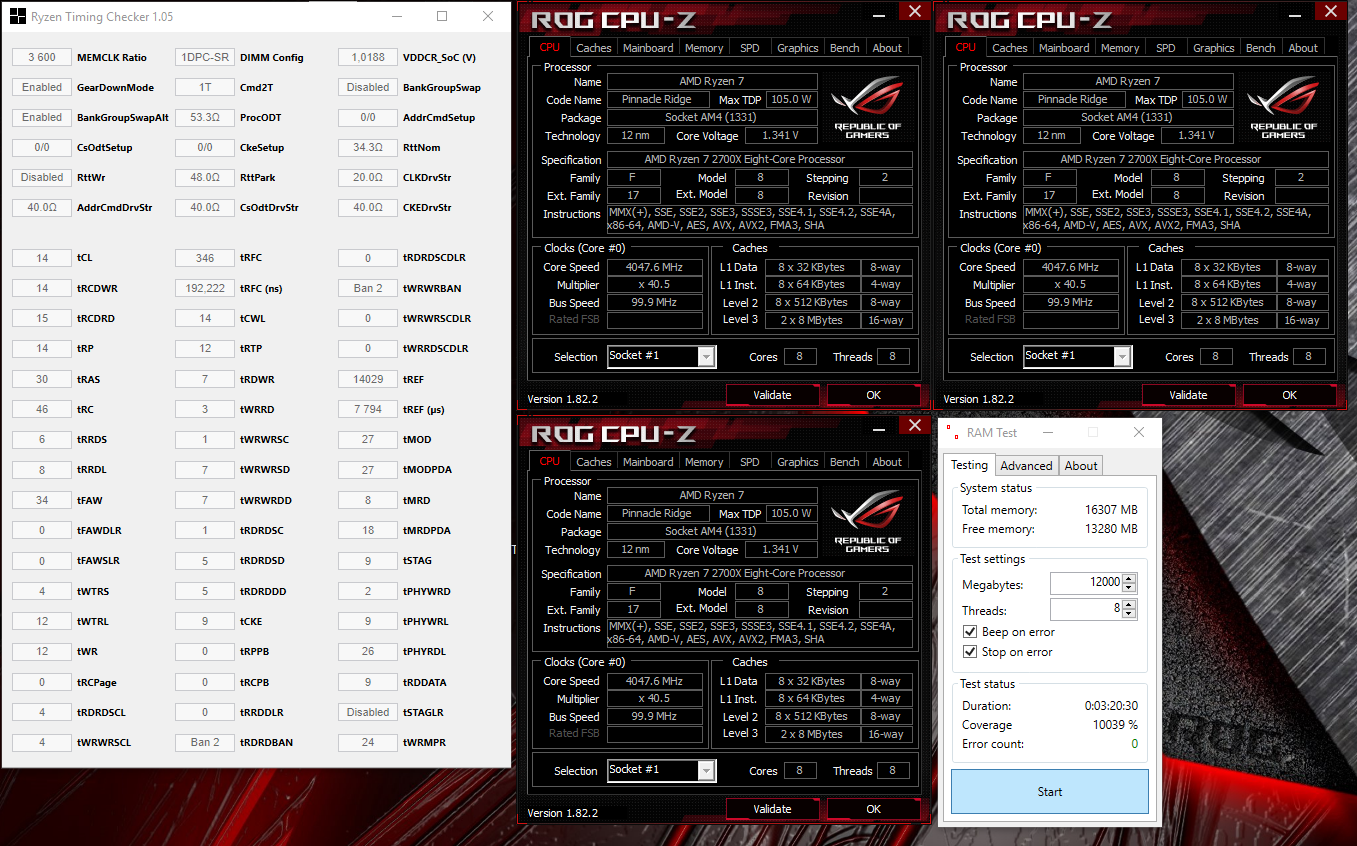This screenshot has height=846, width=1357.
Task: Click Validate in top-left CPU-Z
Action: pos(772,394)
